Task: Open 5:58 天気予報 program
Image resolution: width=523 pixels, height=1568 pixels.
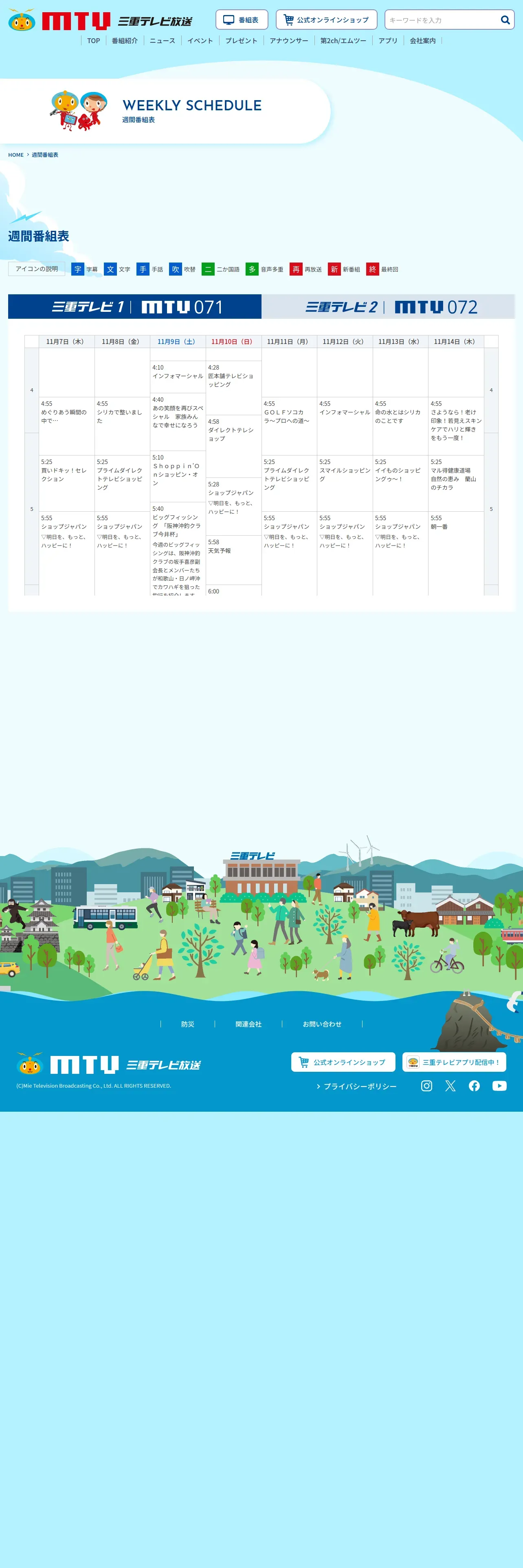Action: click(233, 560)
